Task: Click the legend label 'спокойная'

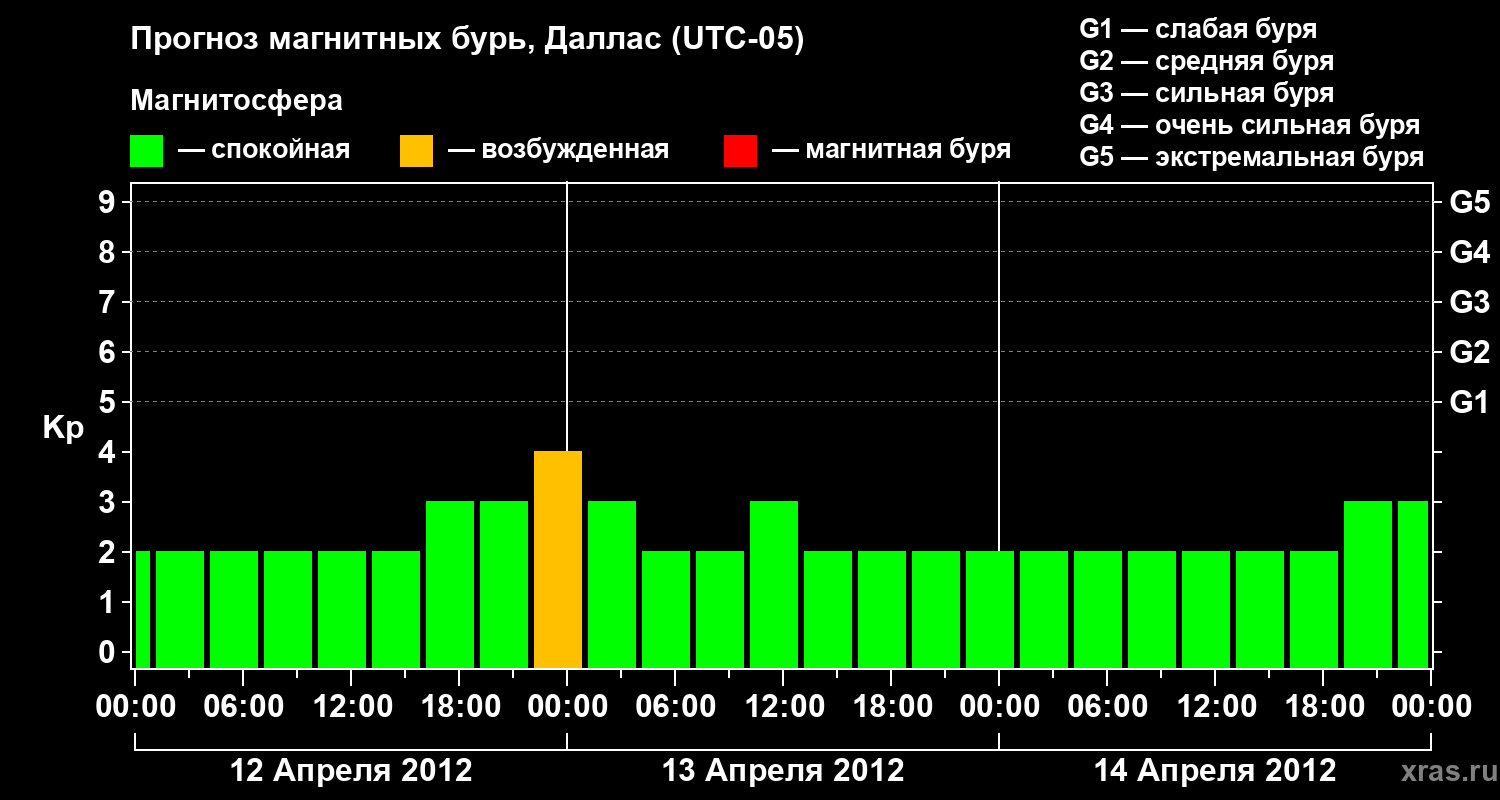Action: coord(280,150)
